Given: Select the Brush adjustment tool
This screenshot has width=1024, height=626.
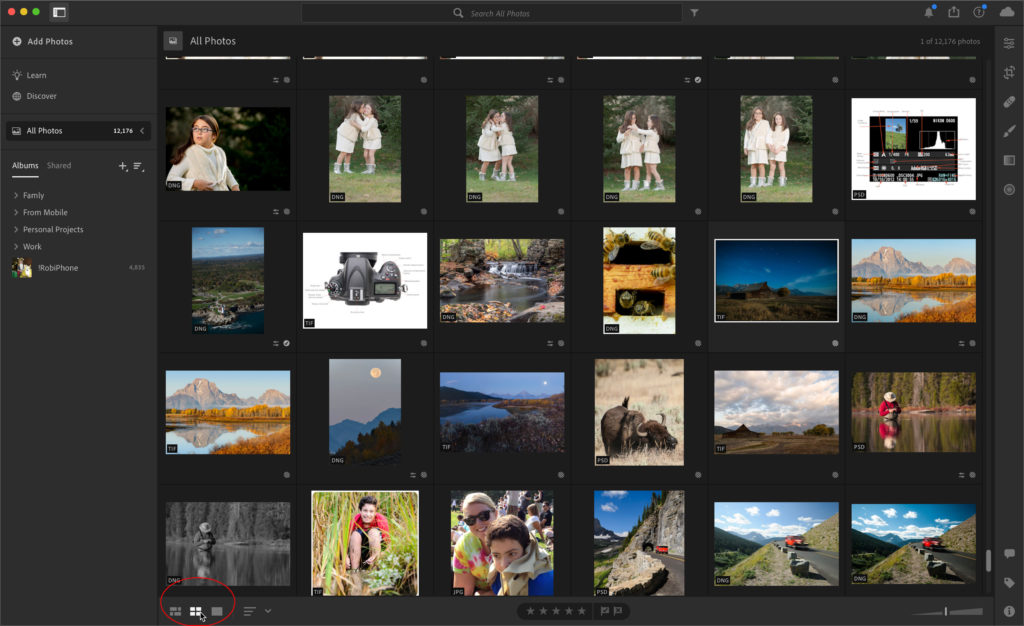Looking at the screenshot, I should click(x=1009, y=131).
